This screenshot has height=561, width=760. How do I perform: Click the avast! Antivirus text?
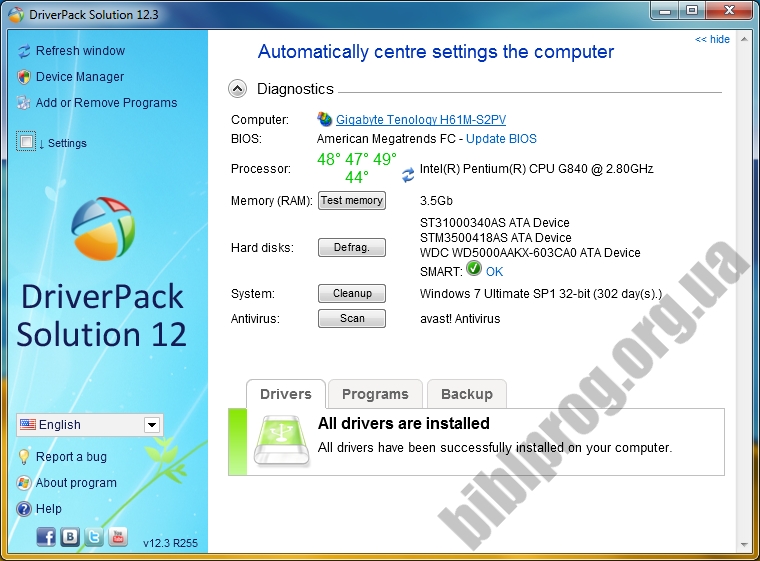[x=460, y=319]
